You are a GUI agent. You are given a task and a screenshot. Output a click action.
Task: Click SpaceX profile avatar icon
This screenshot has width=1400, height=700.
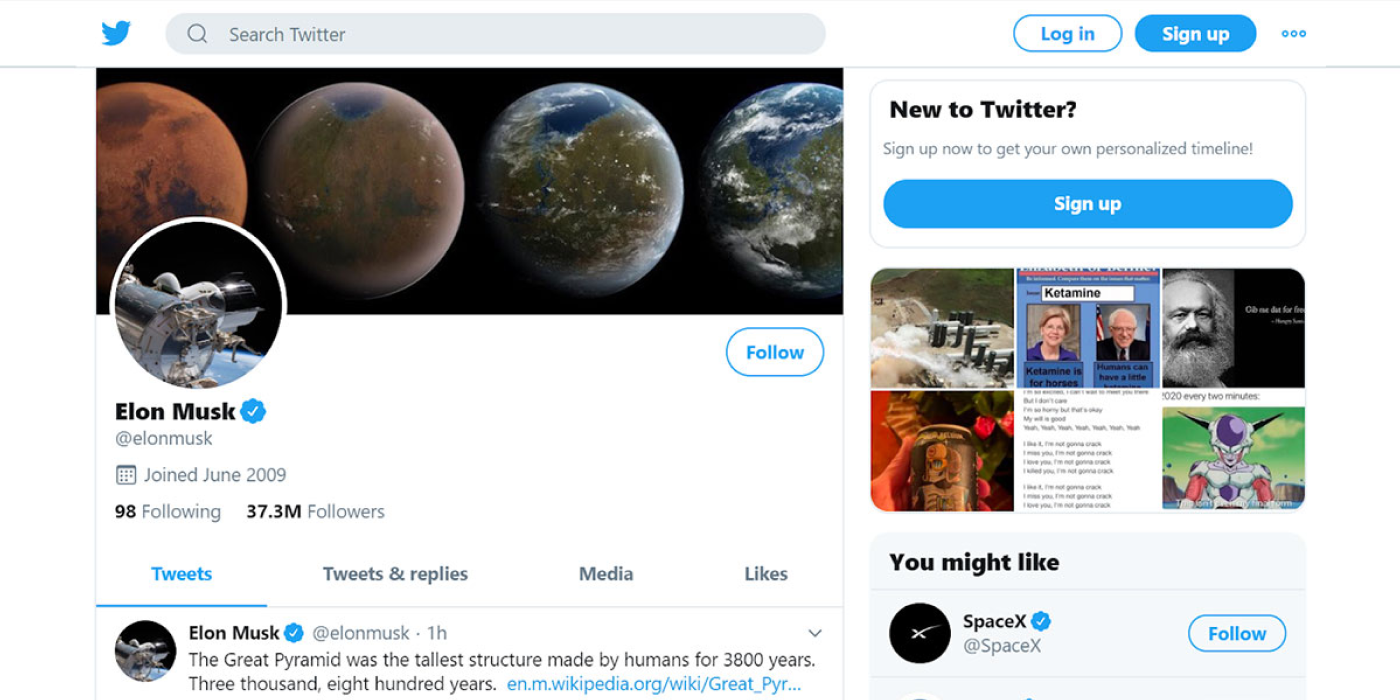click(x=920, y=633)
